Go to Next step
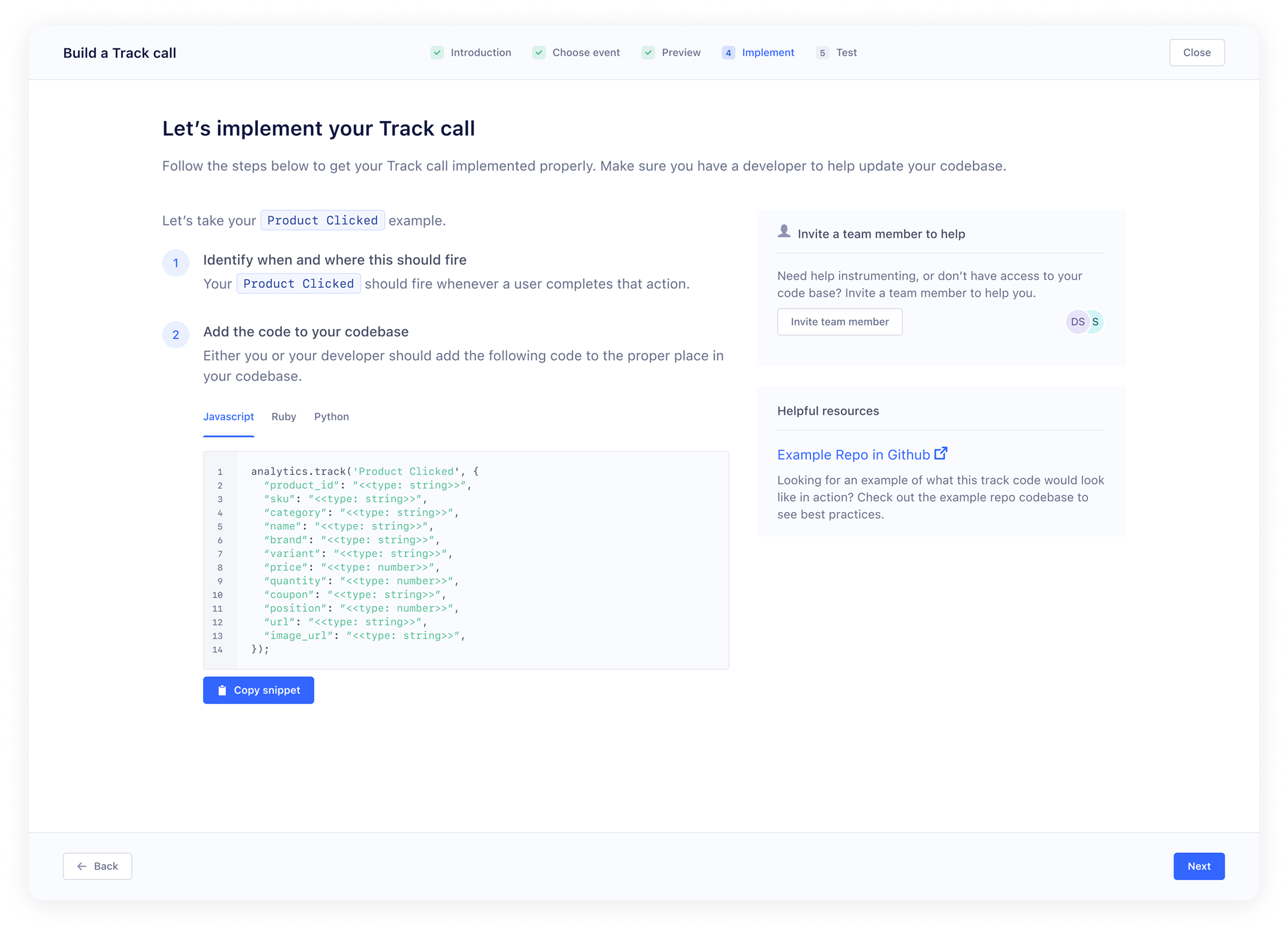This screenshot has height=933, width=1288. pyautogui.click(x=1198, y=866)
